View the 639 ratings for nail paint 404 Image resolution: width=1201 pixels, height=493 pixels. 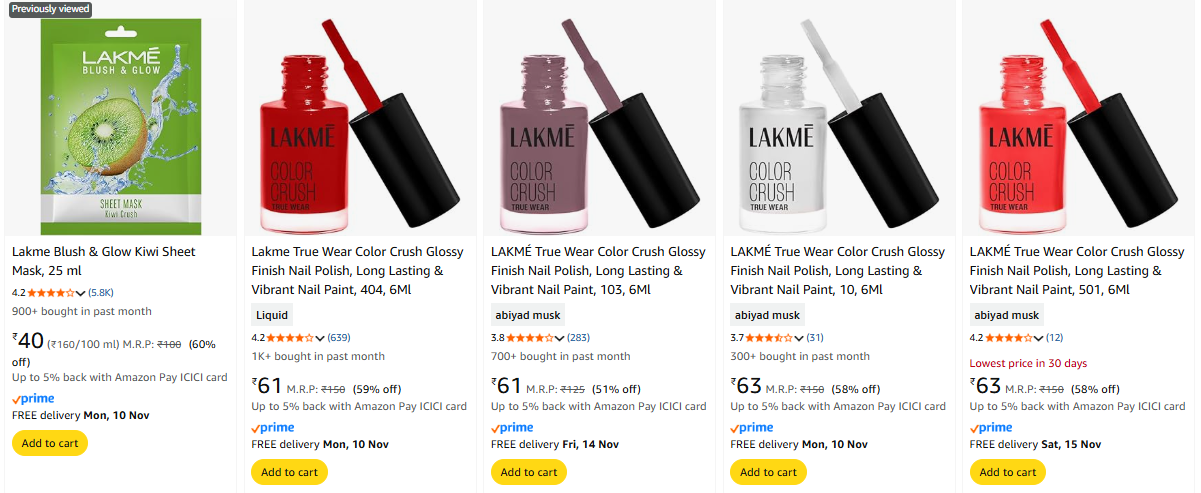pos(339,338)
